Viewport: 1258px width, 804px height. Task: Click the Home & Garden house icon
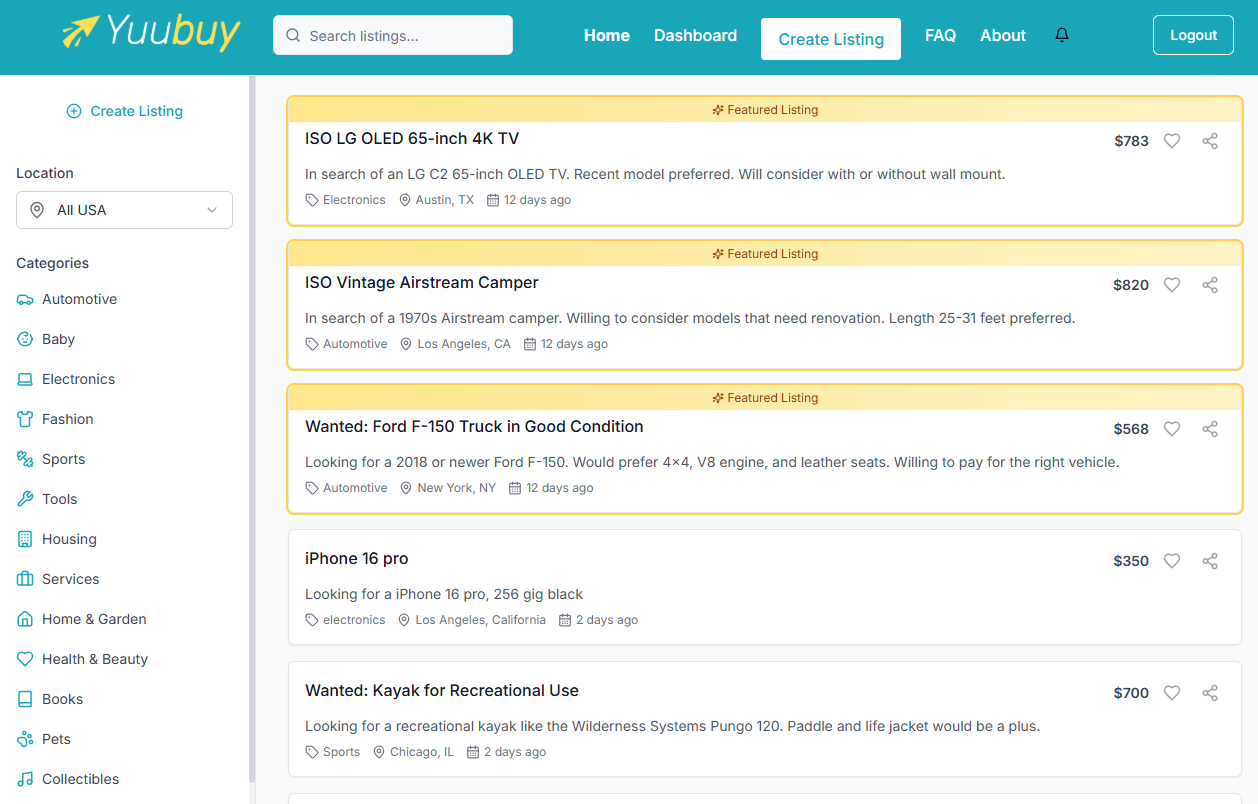(25, 619)
